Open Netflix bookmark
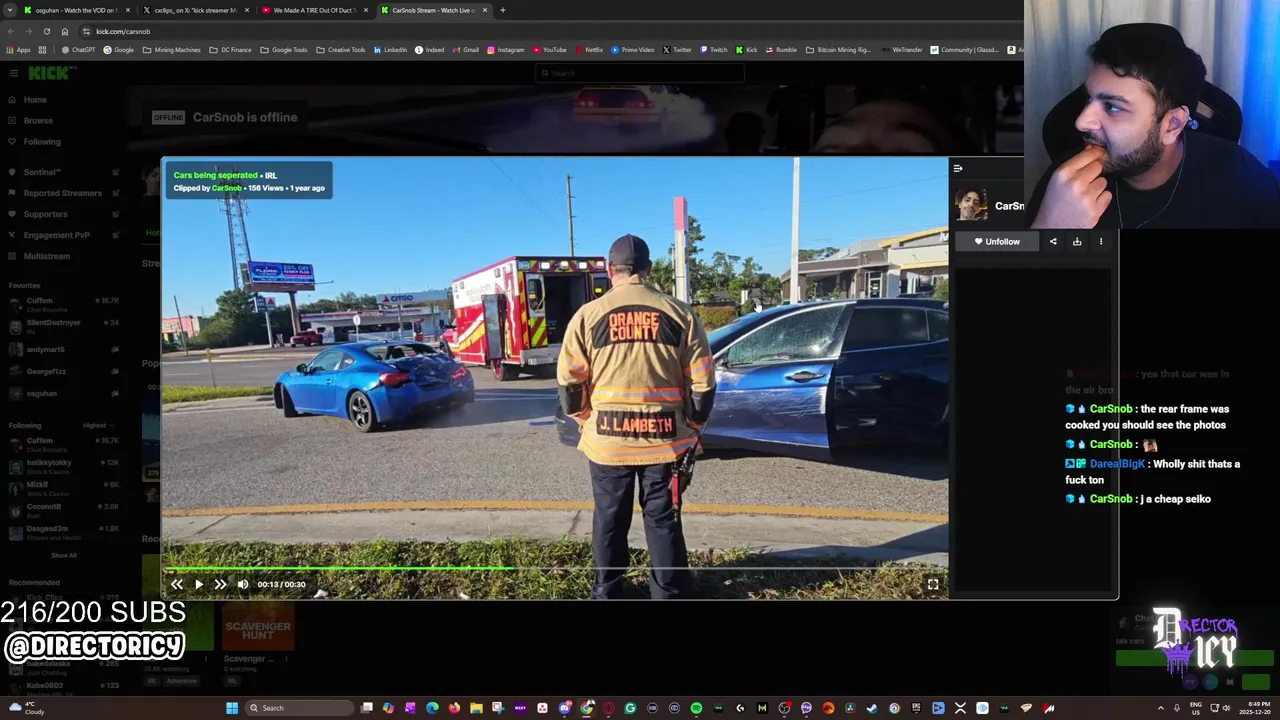The image size is (1280, 720). point(588,50)
